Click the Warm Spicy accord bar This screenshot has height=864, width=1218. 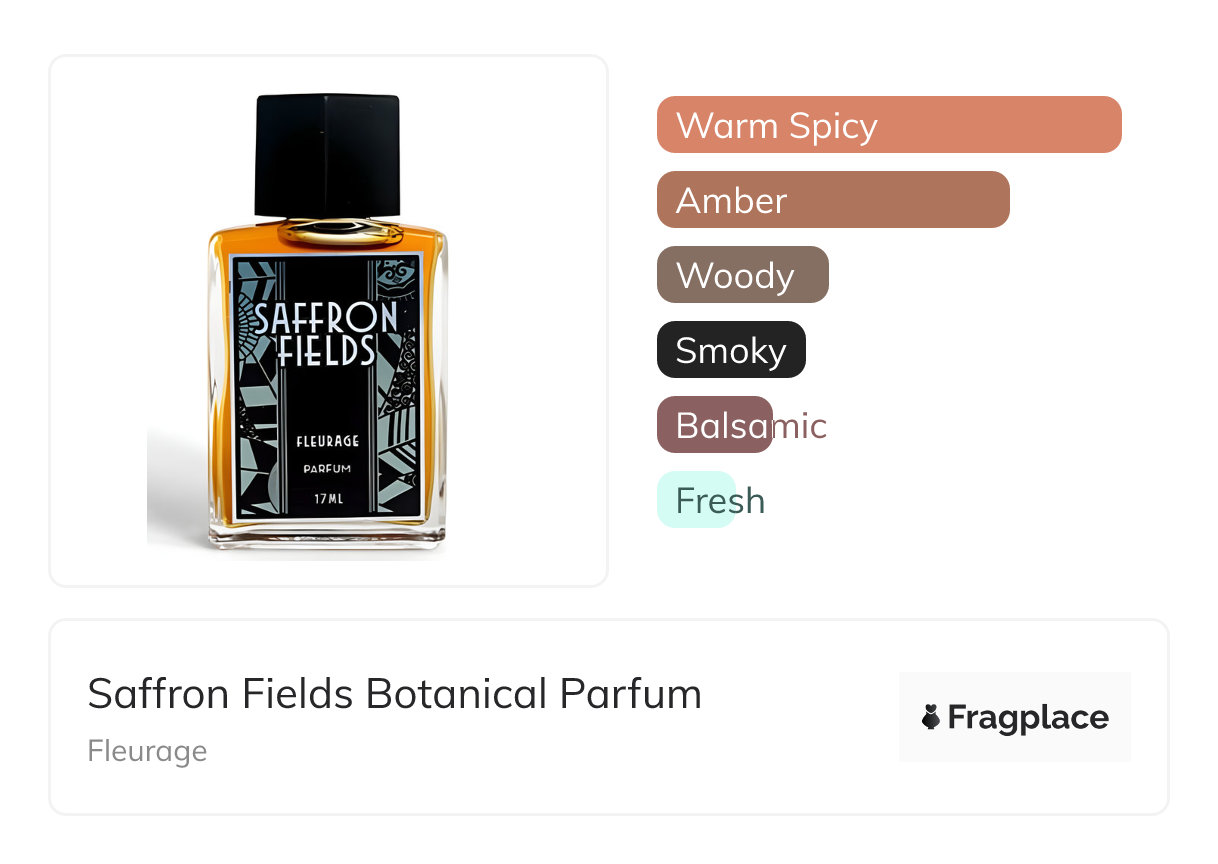[x=888, y=125]
